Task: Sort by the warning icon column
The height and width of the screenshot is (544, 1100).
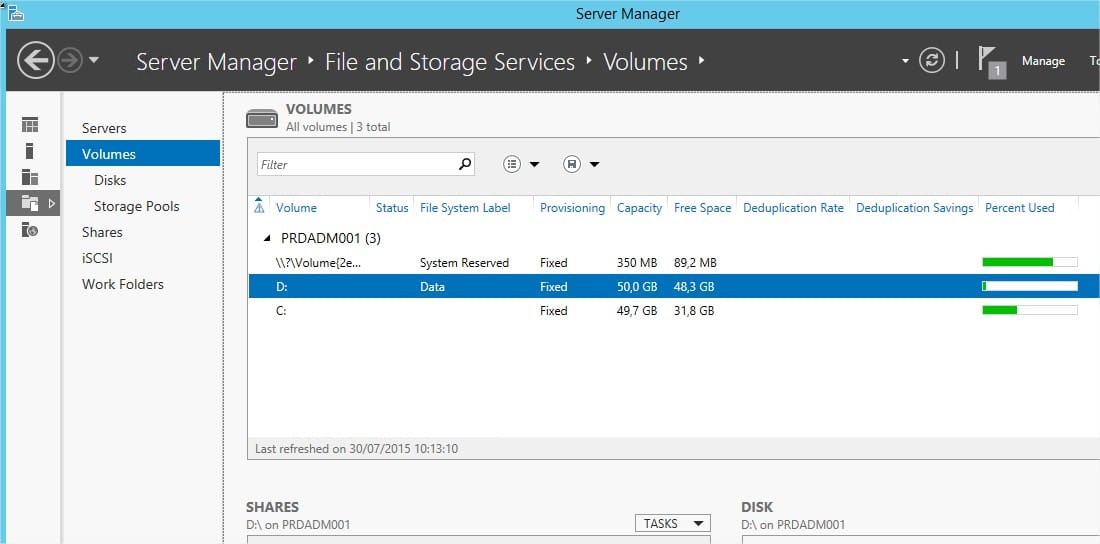Action: (x=259, y=206)
